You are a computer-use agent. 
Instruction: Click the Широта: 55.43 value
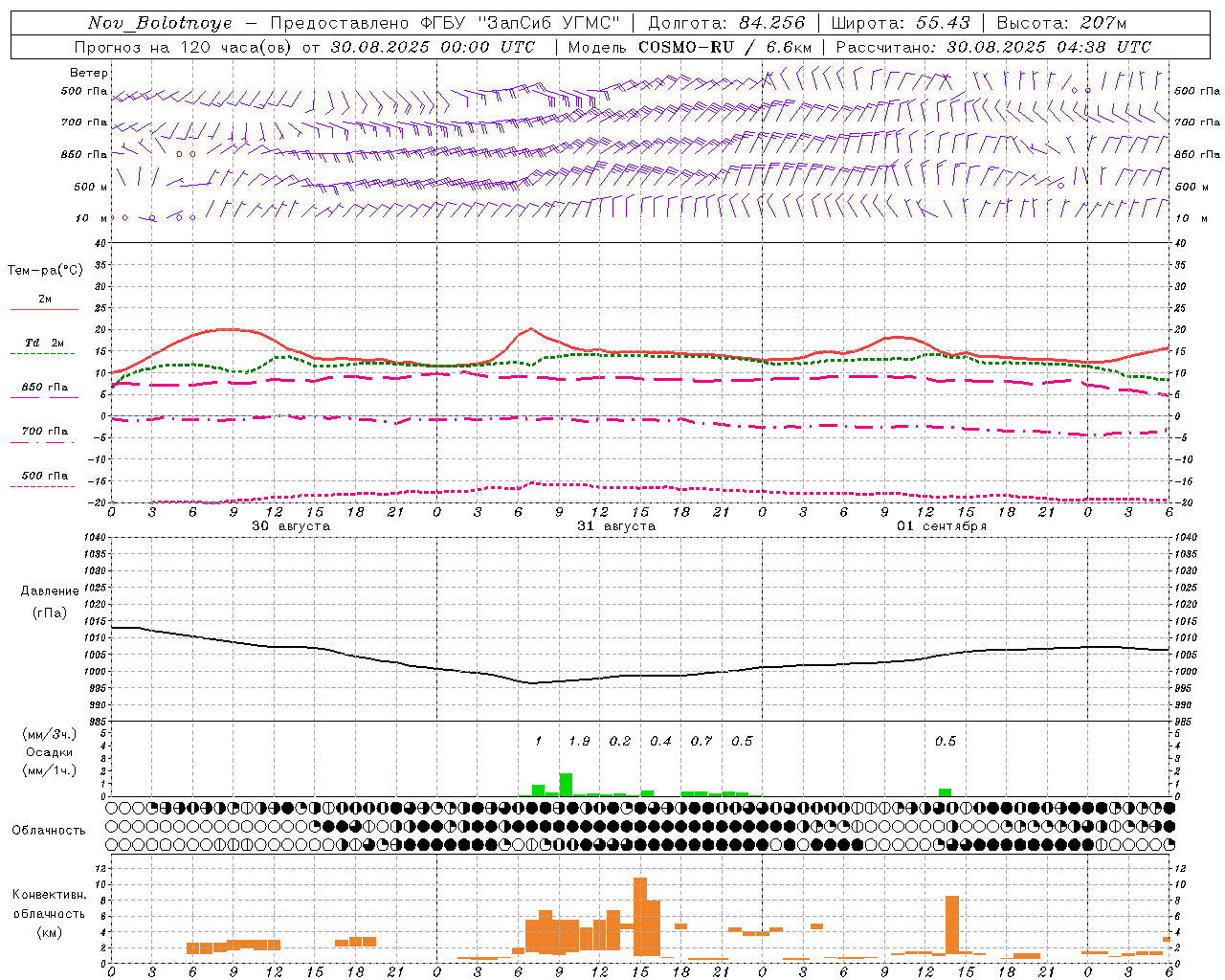click(901, 23)
